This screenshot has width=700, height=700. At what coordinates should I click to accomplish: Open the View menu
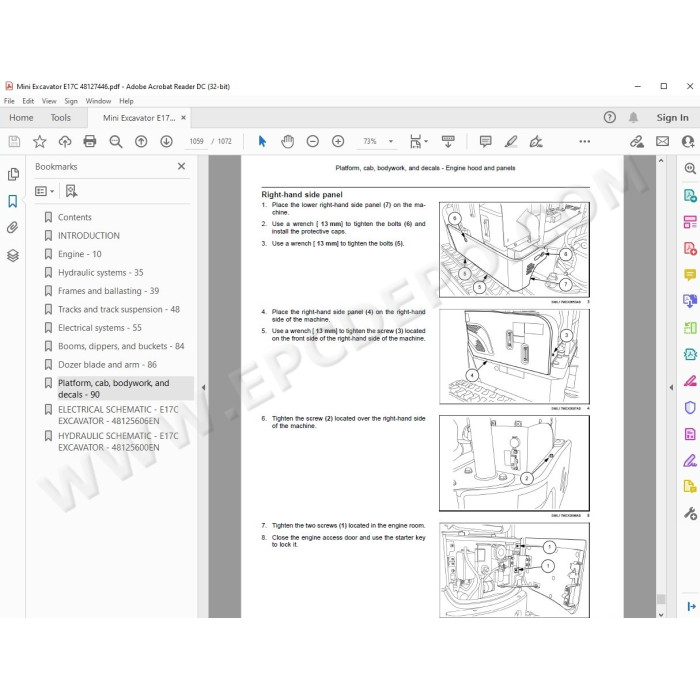[x=49, y=101]
